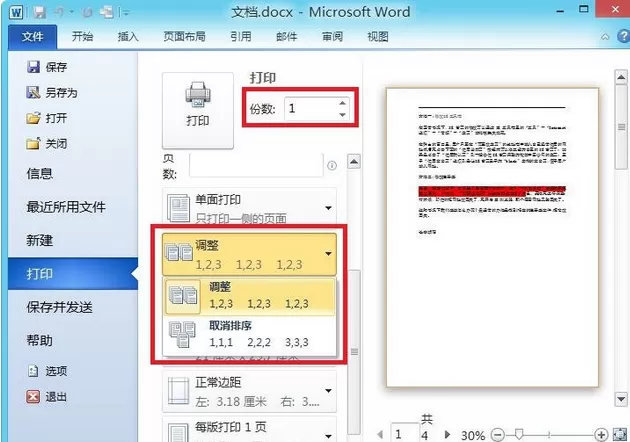This screenshot has width=630, height=442.
Task: Click preview scrollbar down arrow
Action: click(621, 399)
